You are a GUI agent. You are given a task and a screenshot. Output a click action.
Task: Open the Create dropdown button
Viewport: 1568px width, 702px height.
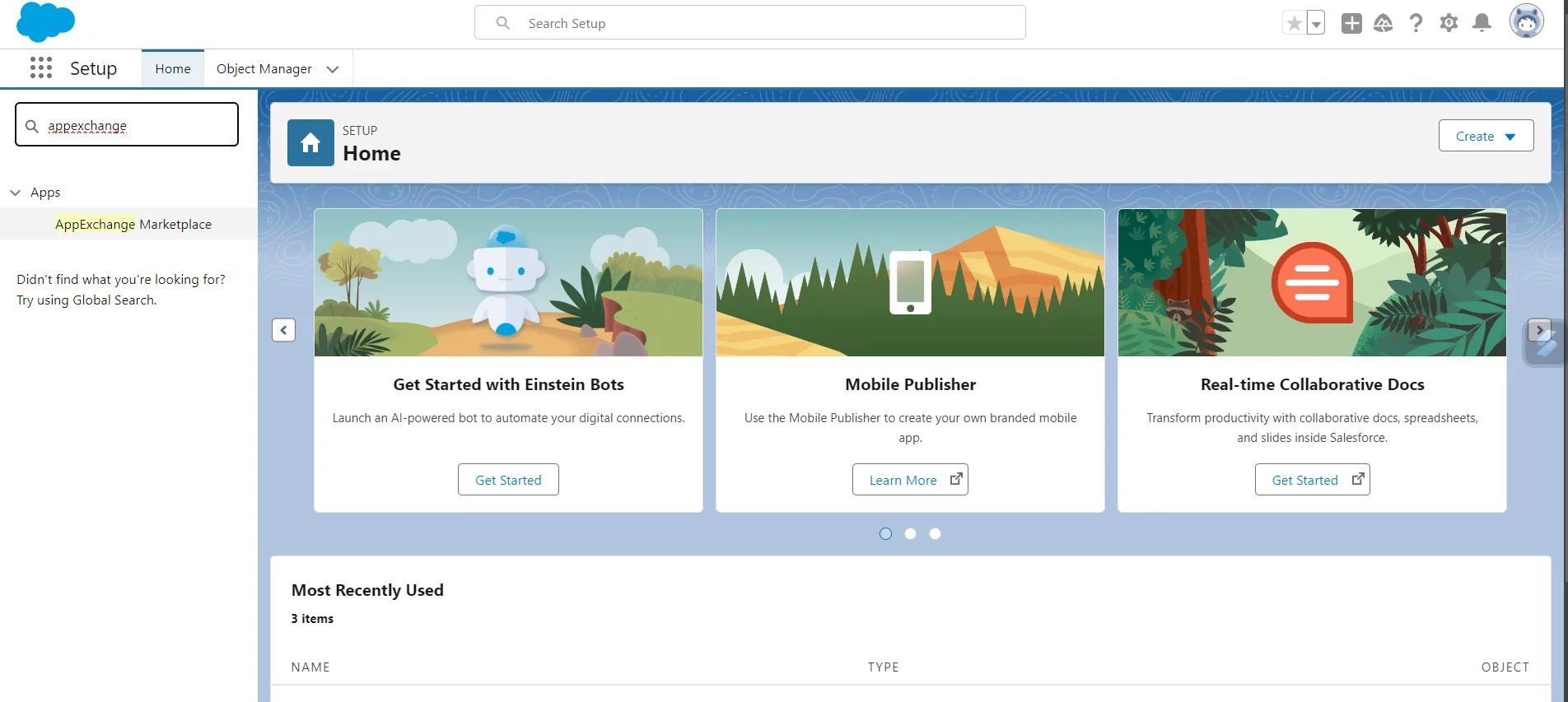click(x=1486, y=136)
